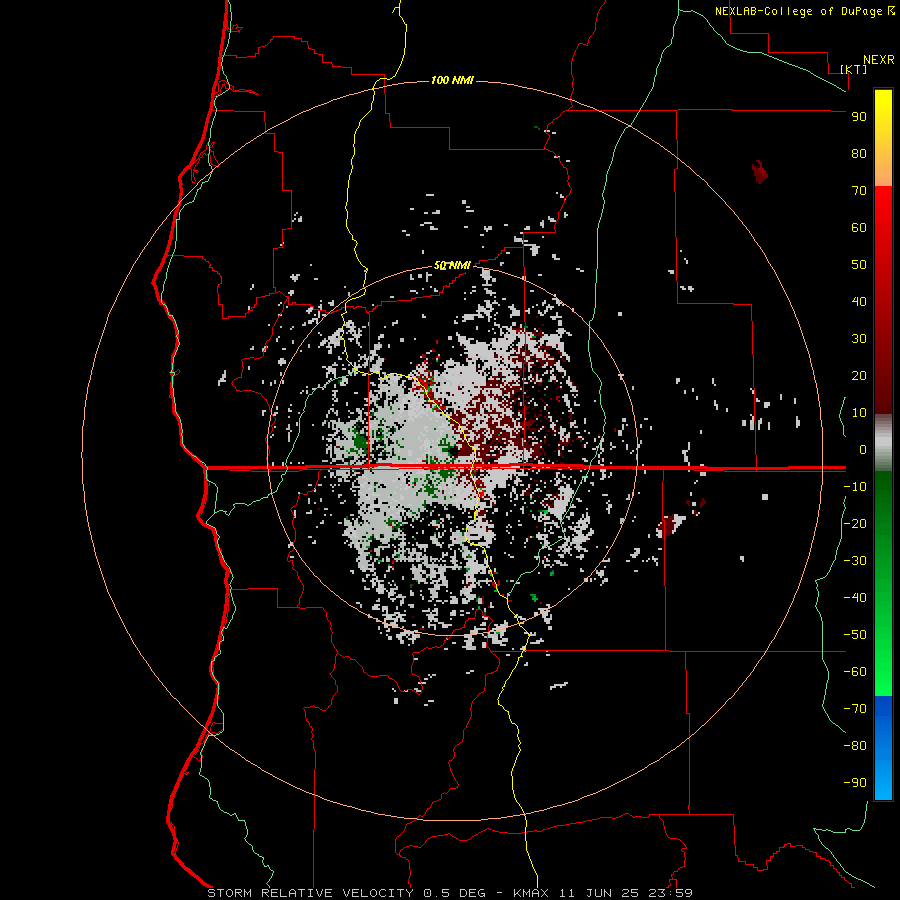Select the bright red segment of the color bar

coord(883,241)
